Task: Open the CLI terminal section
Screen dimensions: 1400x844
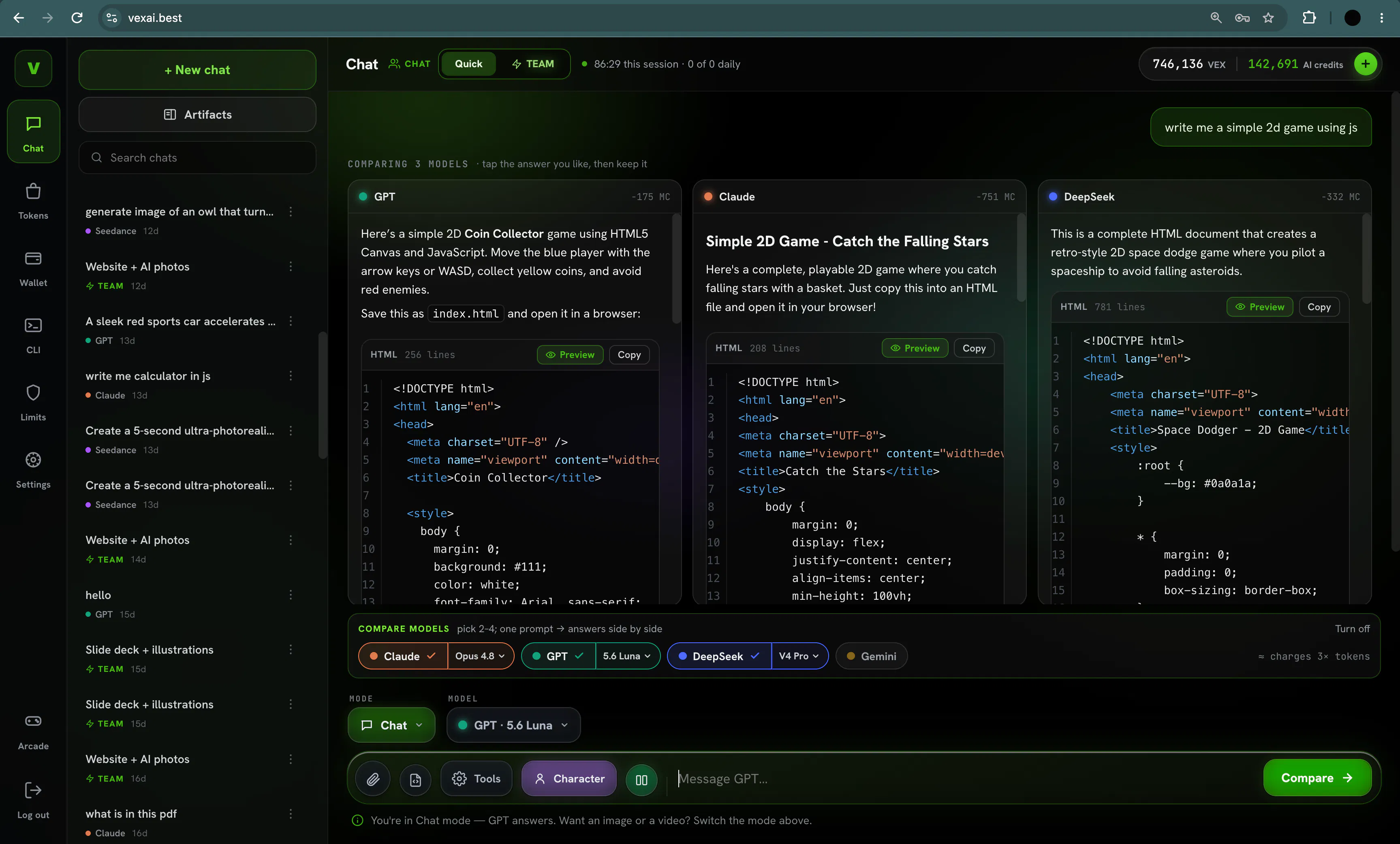Action: [33, 335]
